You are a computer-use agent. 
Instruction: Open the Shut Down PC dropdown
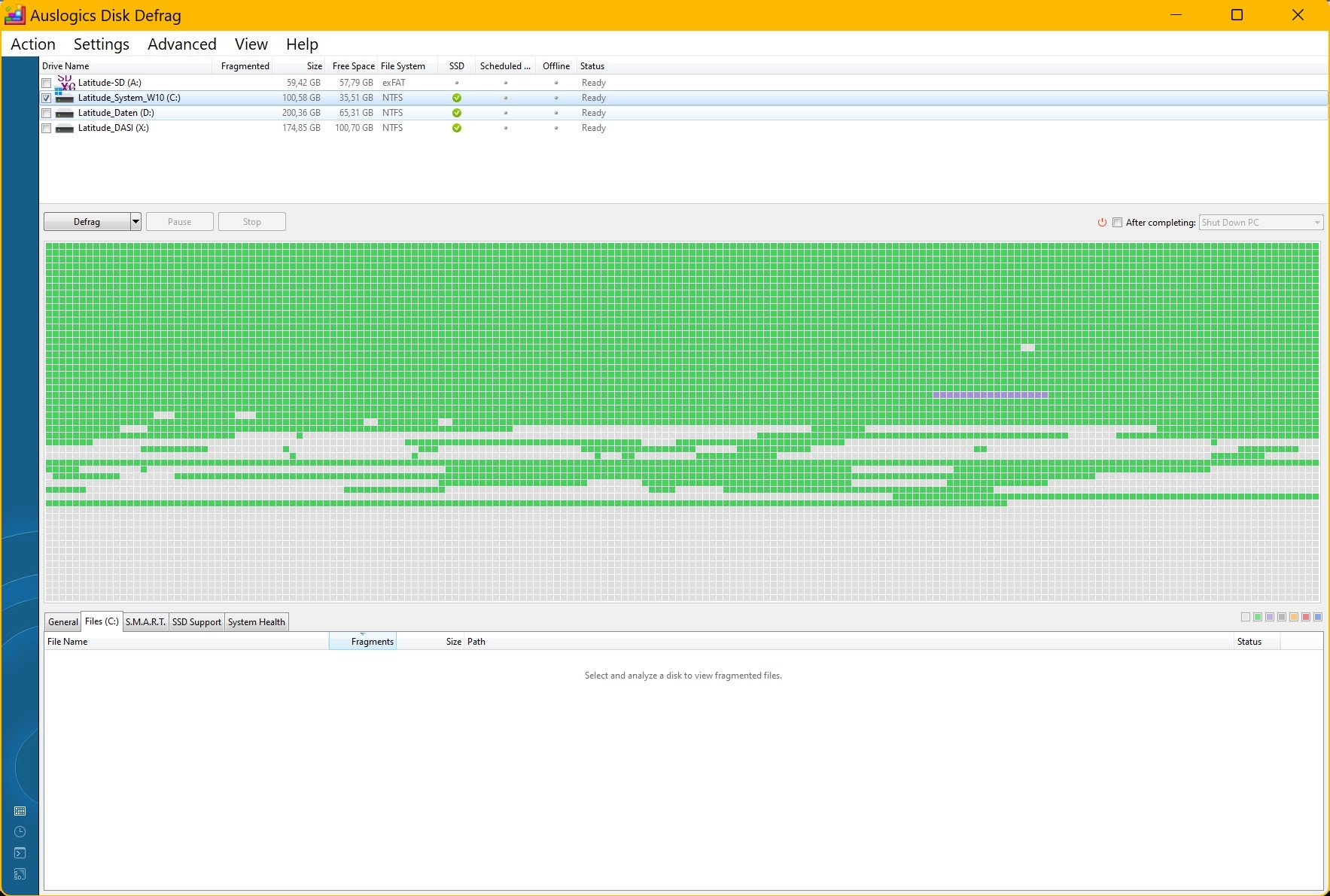coord(1261,223)
